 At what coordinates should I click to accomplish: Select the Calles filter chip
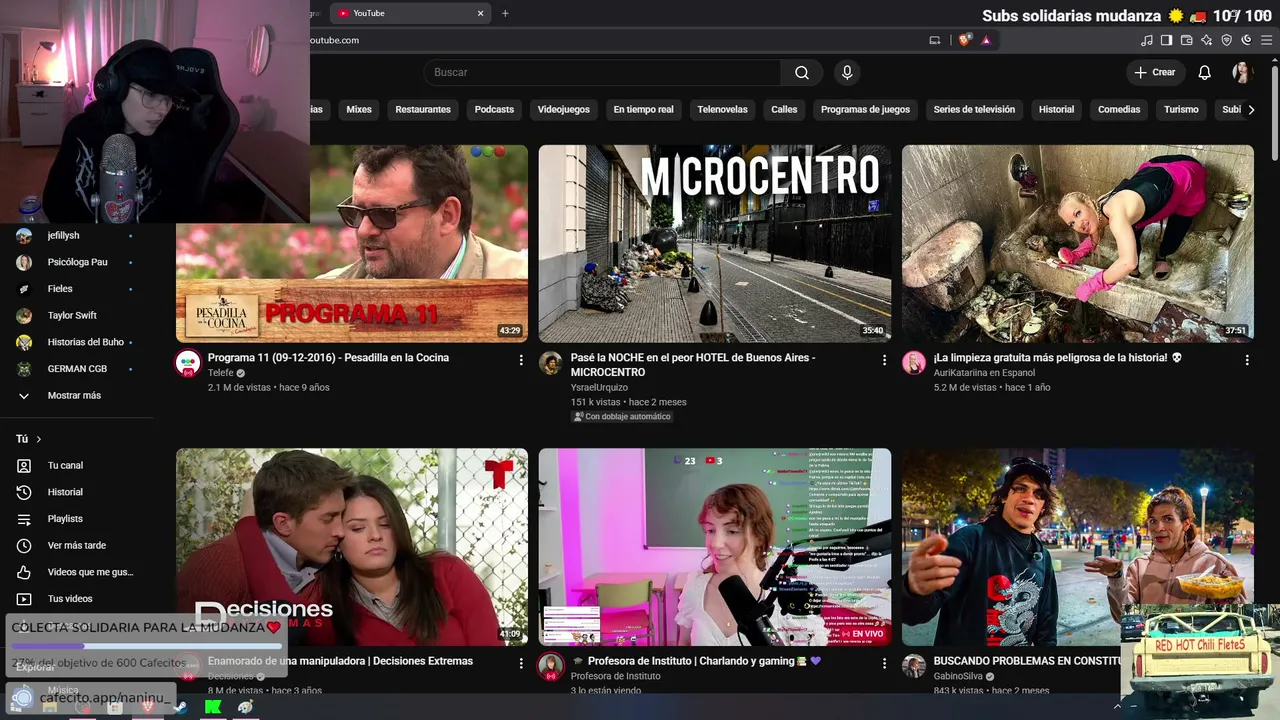[784, 110]
